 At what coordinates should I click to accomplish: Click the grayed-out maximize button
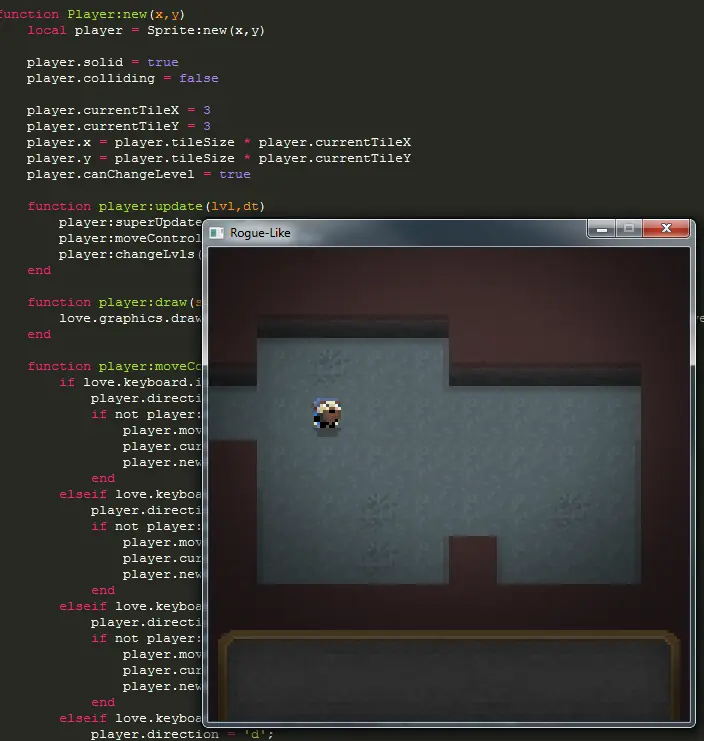click(x=629, y=228)
